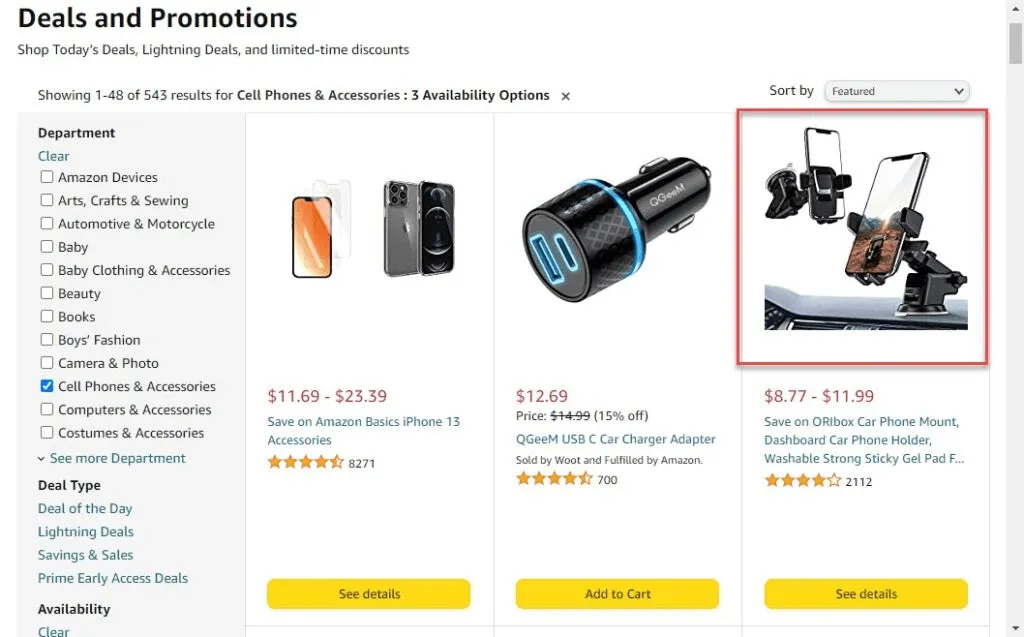The height and width of the screenshot is (637, 1024).
Task: Check the Beauty department filter
Action: click(46, 293)
